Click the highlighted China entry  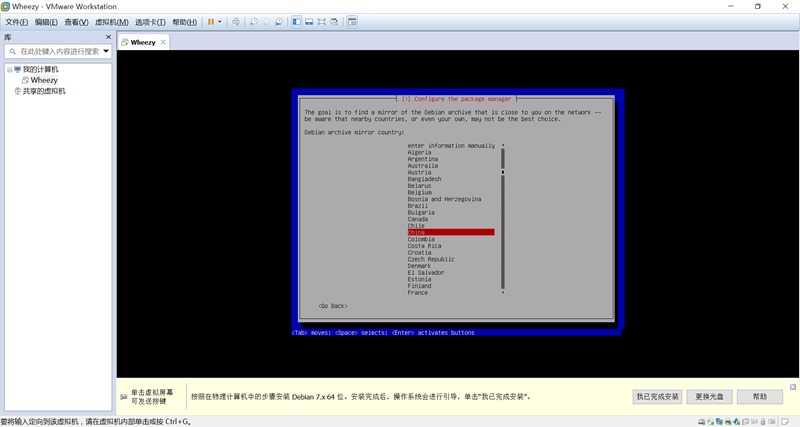(451, 232)
